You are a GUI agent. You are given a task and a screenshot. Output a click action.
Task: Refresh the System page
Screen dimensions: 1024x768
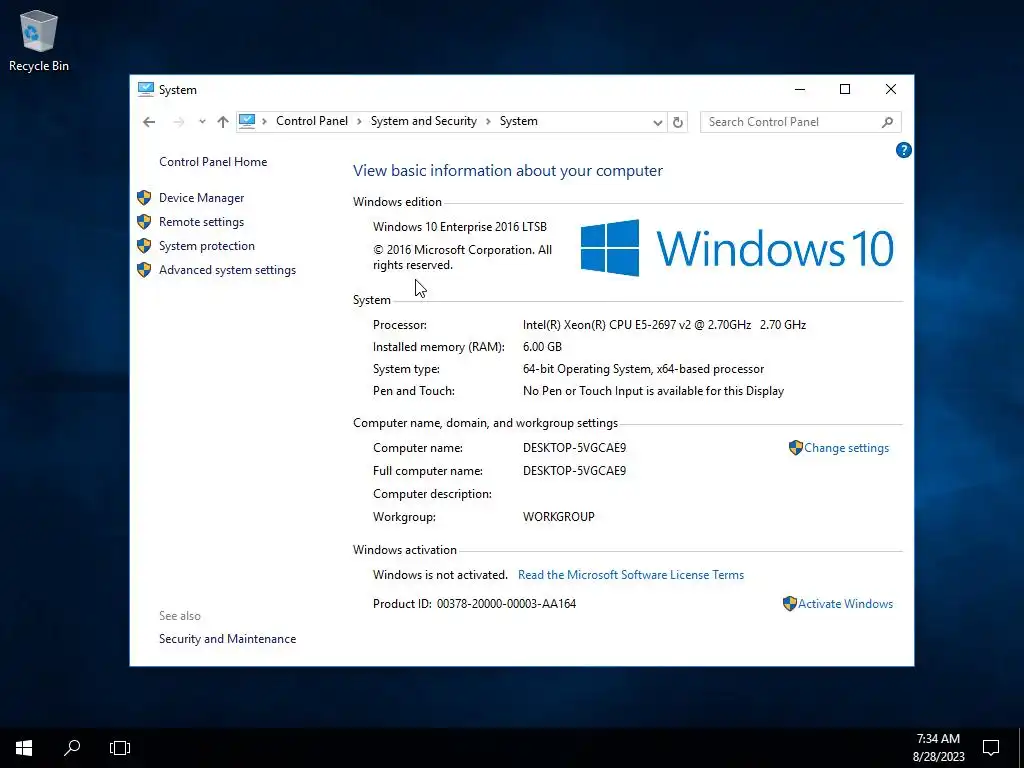(678, 122)
